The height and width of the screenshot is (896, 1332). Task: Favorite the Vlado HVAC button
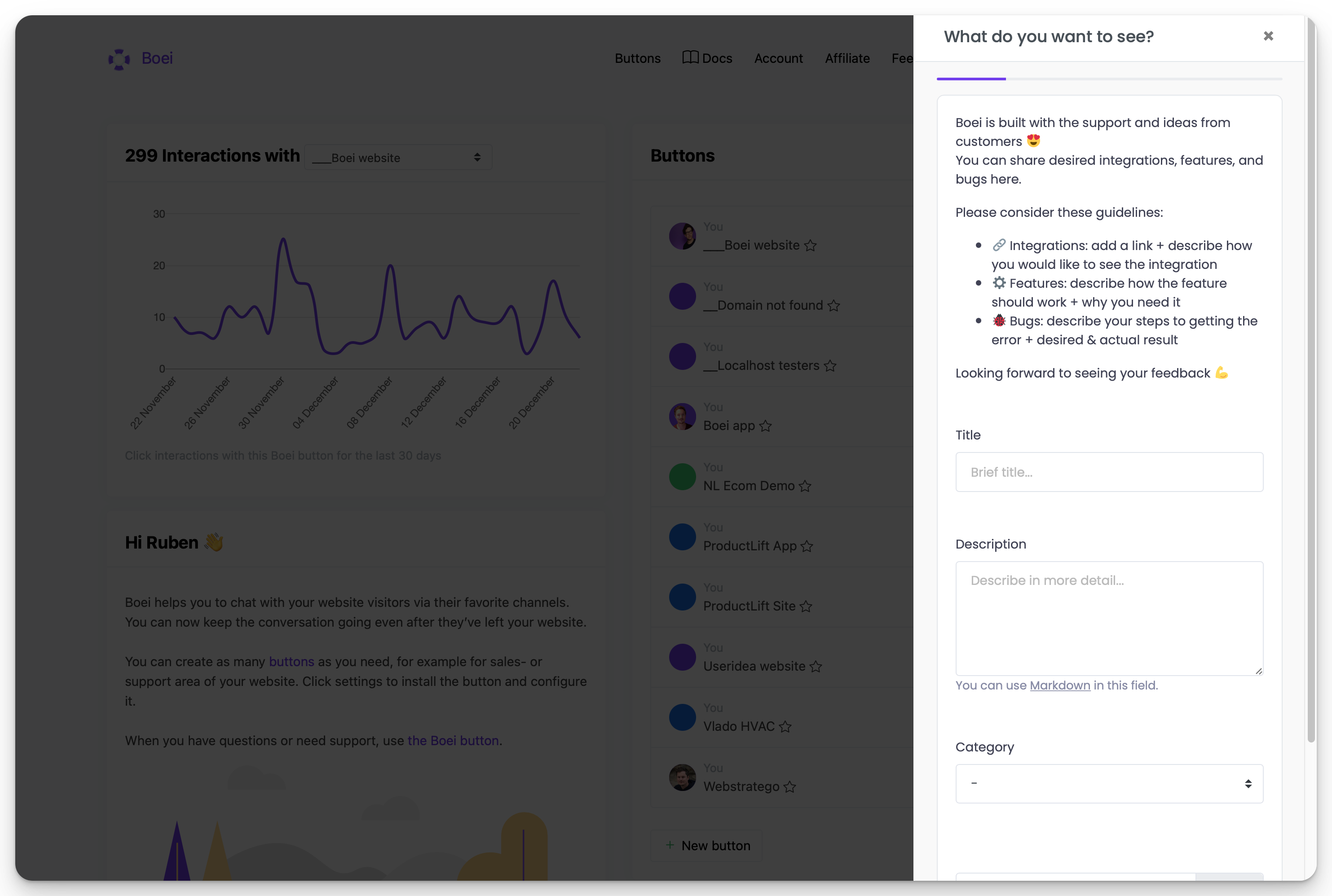pos(785,727)
